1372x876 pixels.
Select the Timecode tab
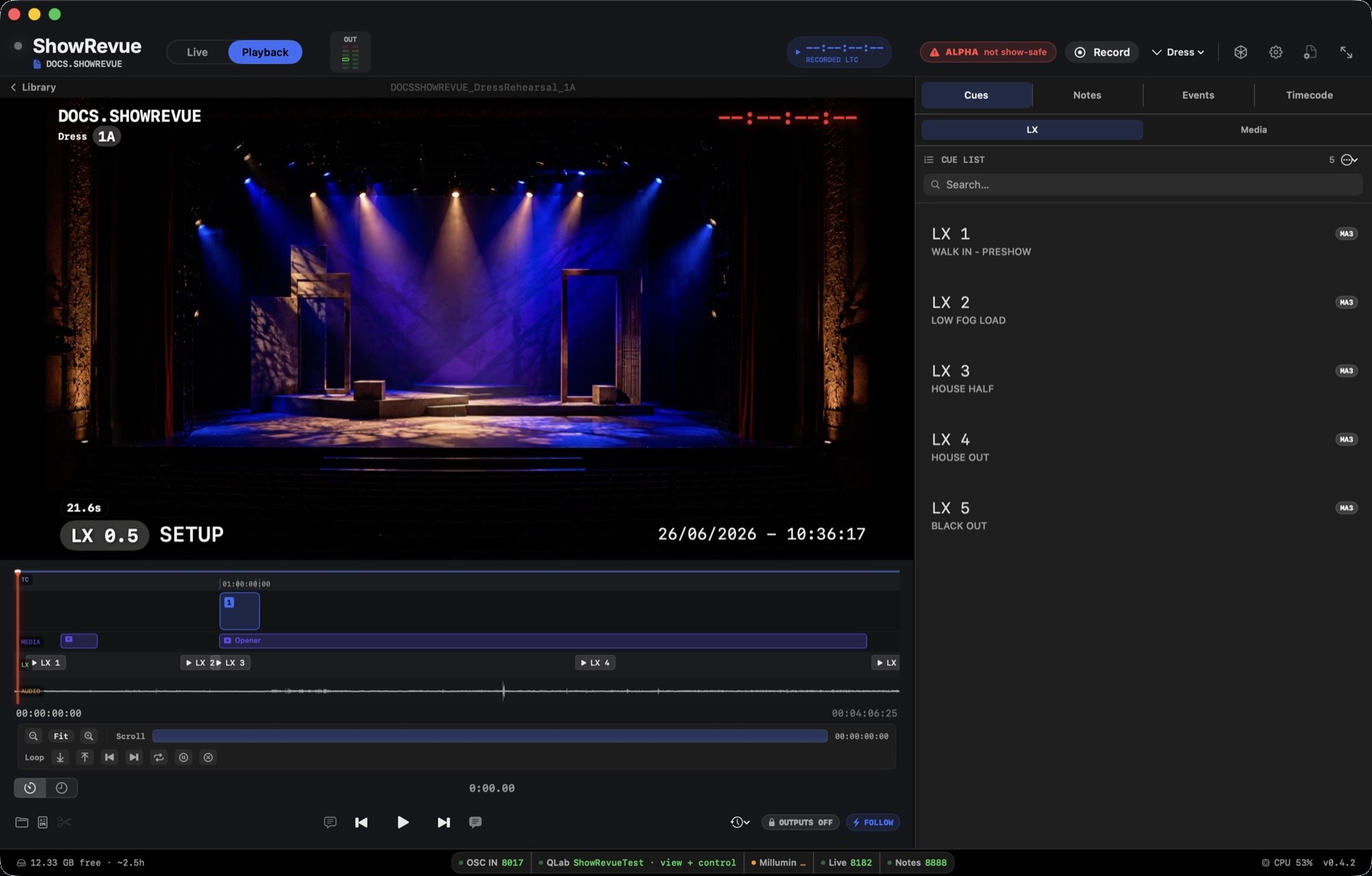(x=1309, y=95)
